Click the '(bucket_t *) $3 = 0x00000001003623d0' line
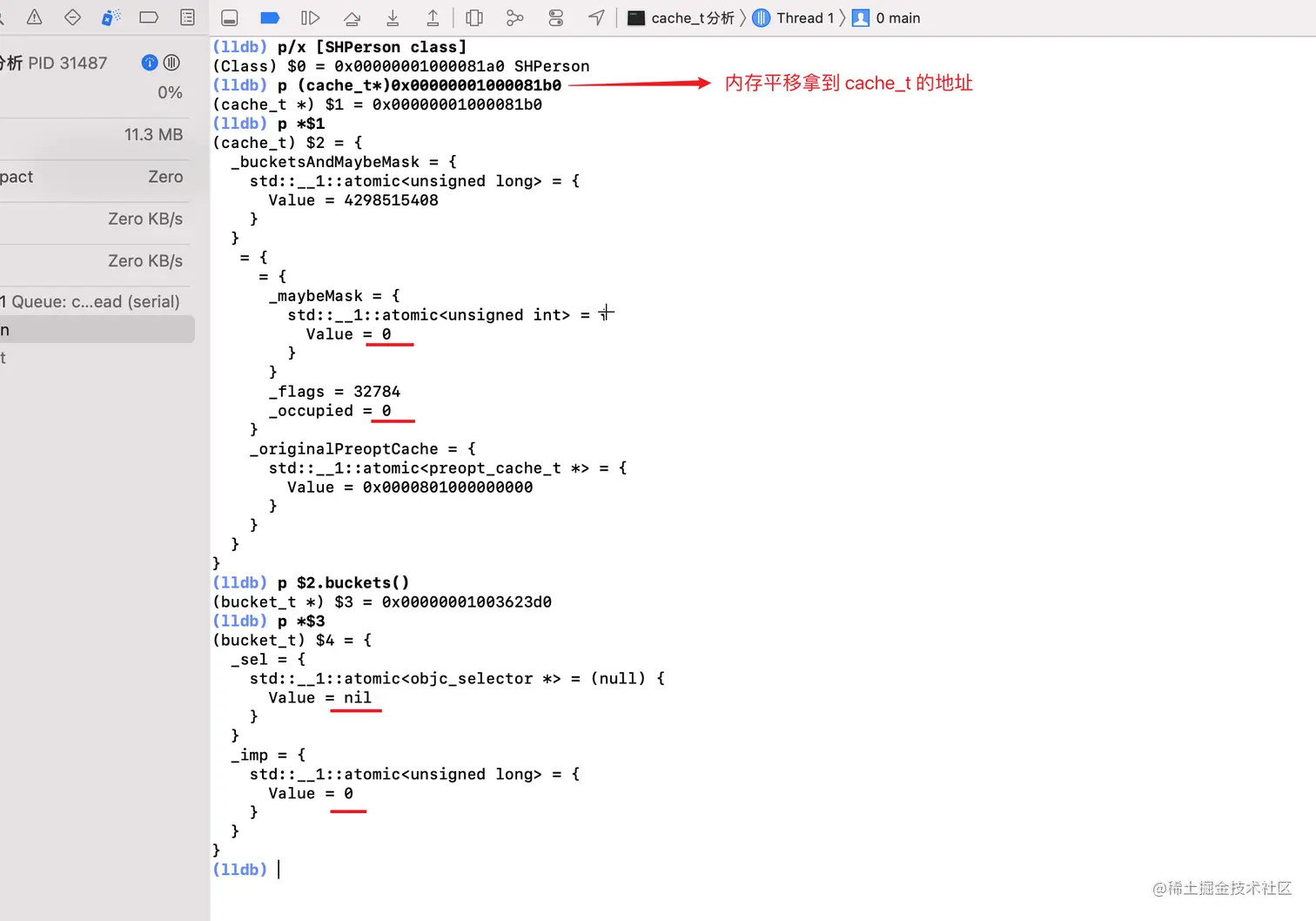The image size is (1316, 921). coord(382,602)
